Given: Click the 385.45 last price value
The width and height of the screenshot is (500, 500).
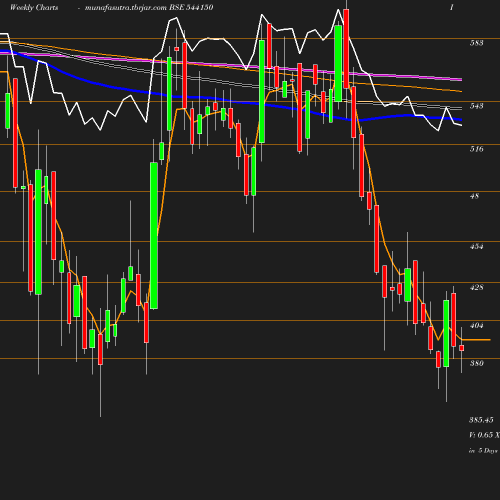Looking at the screenshot, I should (481, 420).
